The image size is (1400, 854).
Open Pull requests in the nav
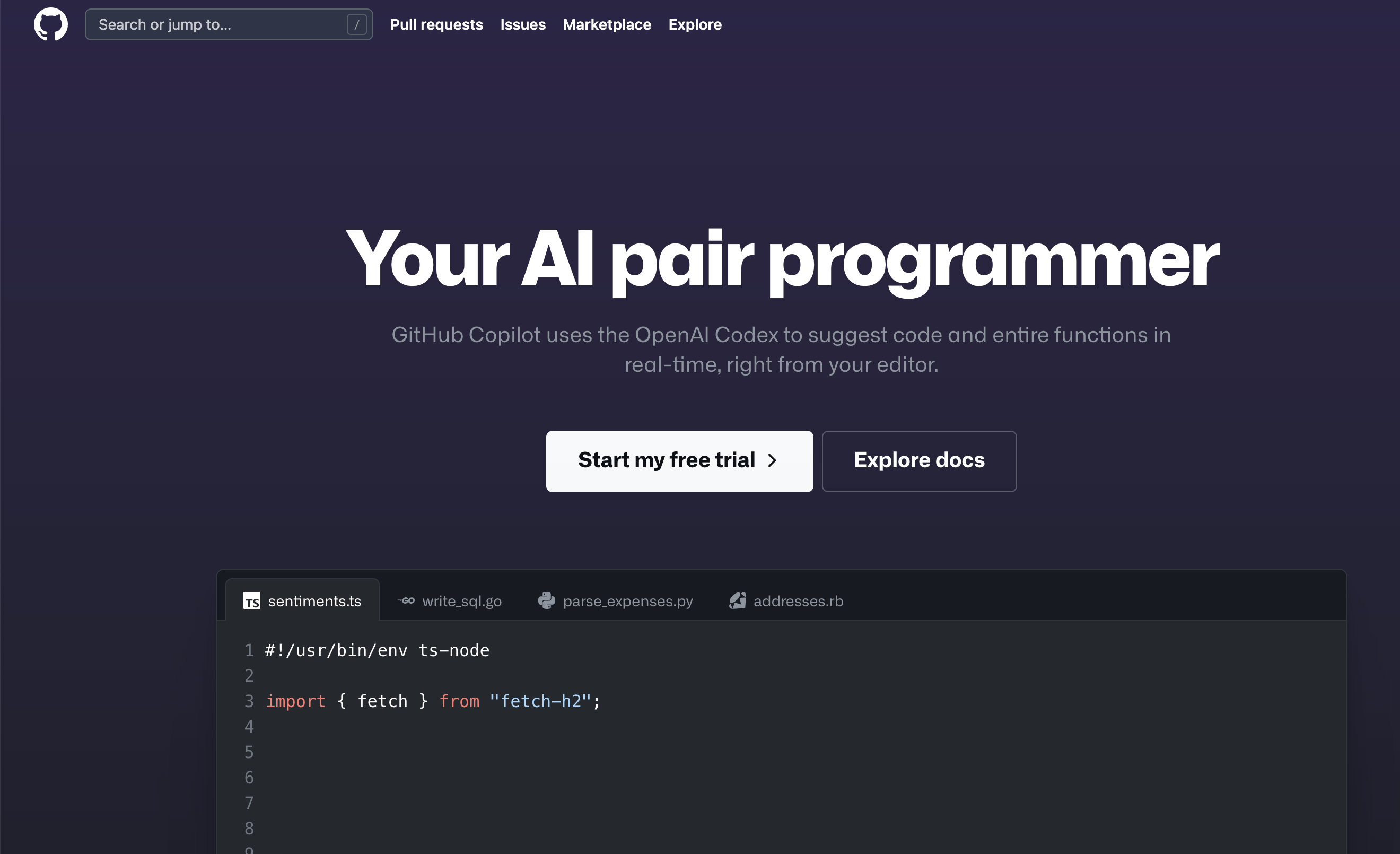(436, 24)
